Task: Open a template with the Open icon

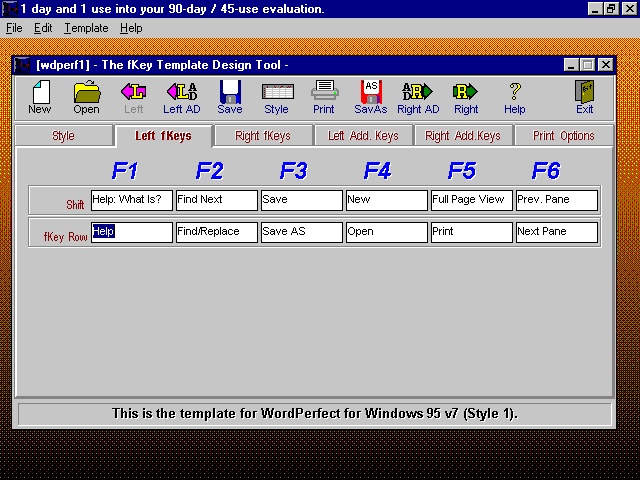Action: coord(87,97)
